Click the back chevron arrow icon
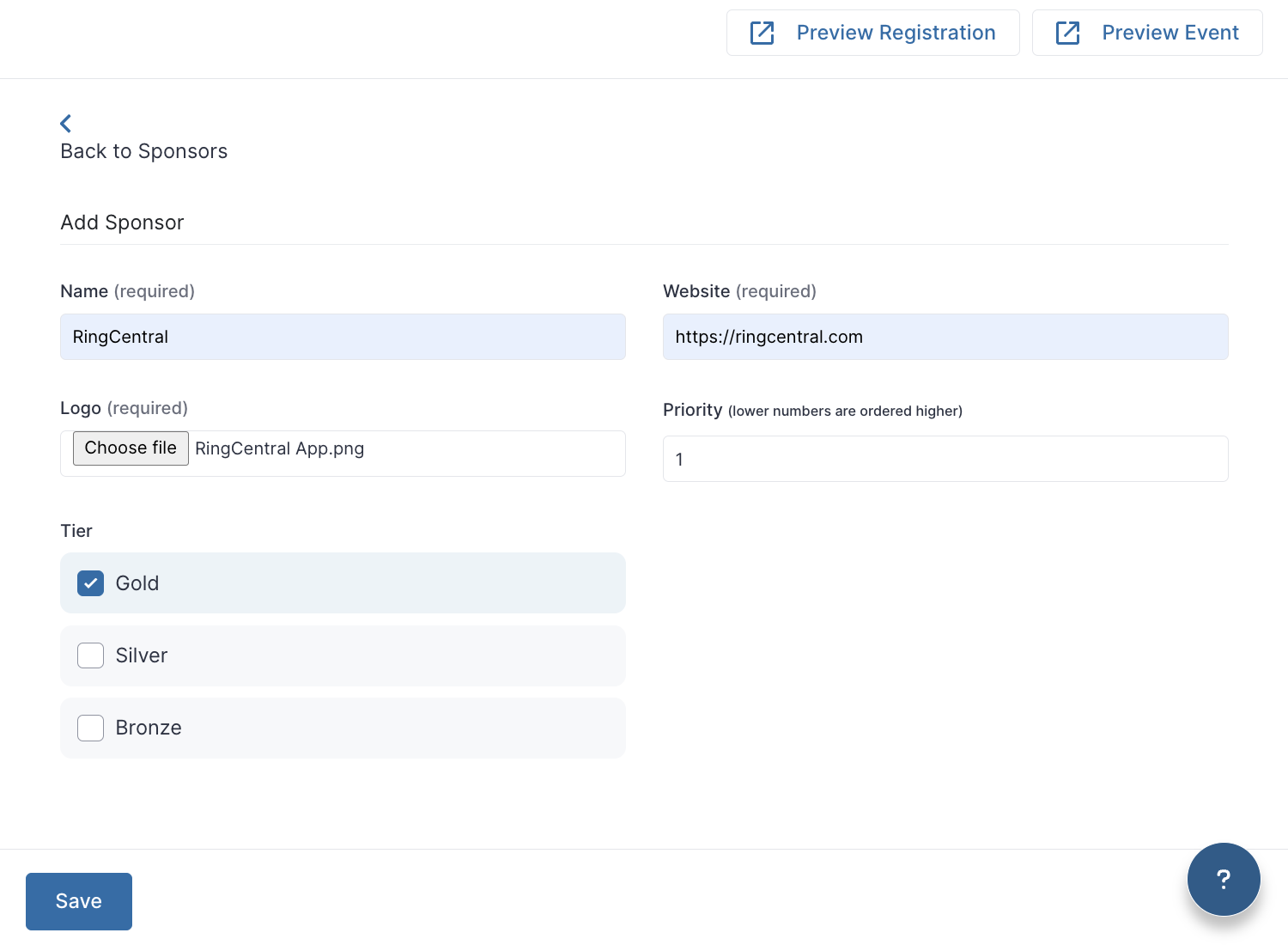The width and height of the screenshot is (1288, 945). coord(66,124)
